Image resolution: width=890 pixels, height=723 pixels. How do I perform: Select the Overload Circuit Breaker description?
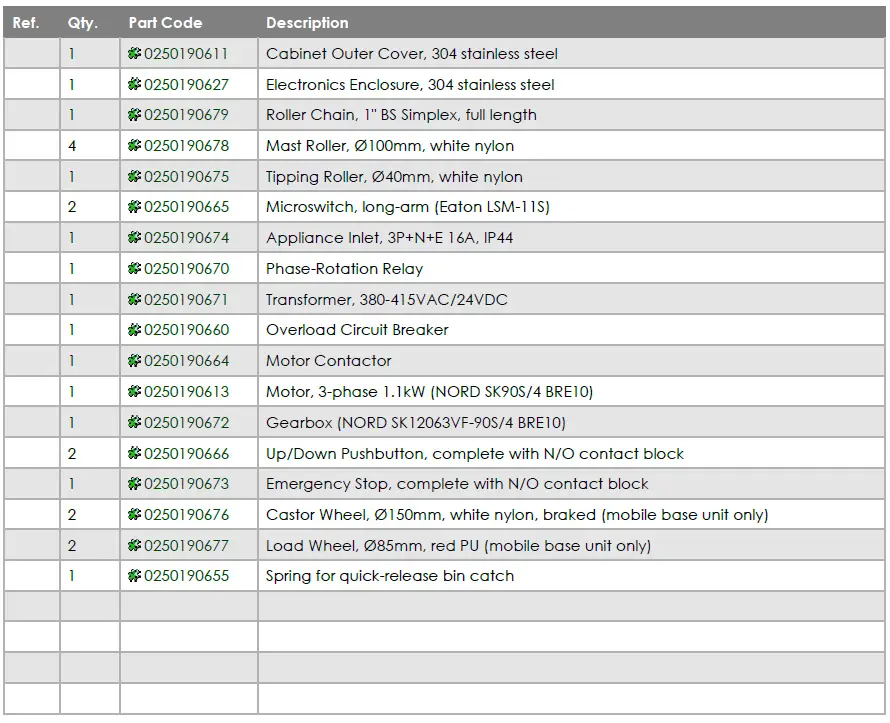357,330
